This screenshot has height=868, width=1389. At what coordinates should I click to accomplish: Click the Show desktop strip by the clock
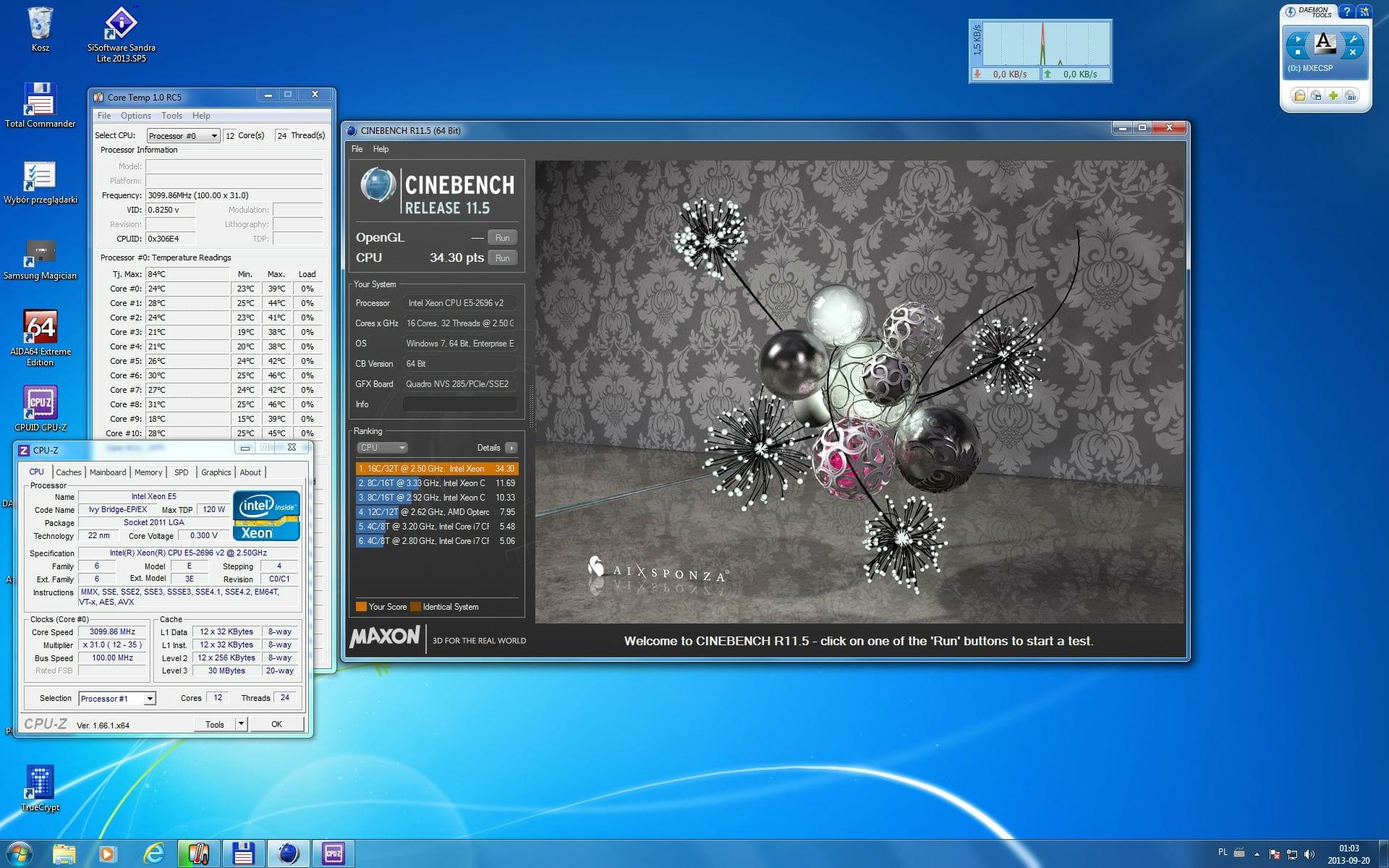tap(1383, 854)
